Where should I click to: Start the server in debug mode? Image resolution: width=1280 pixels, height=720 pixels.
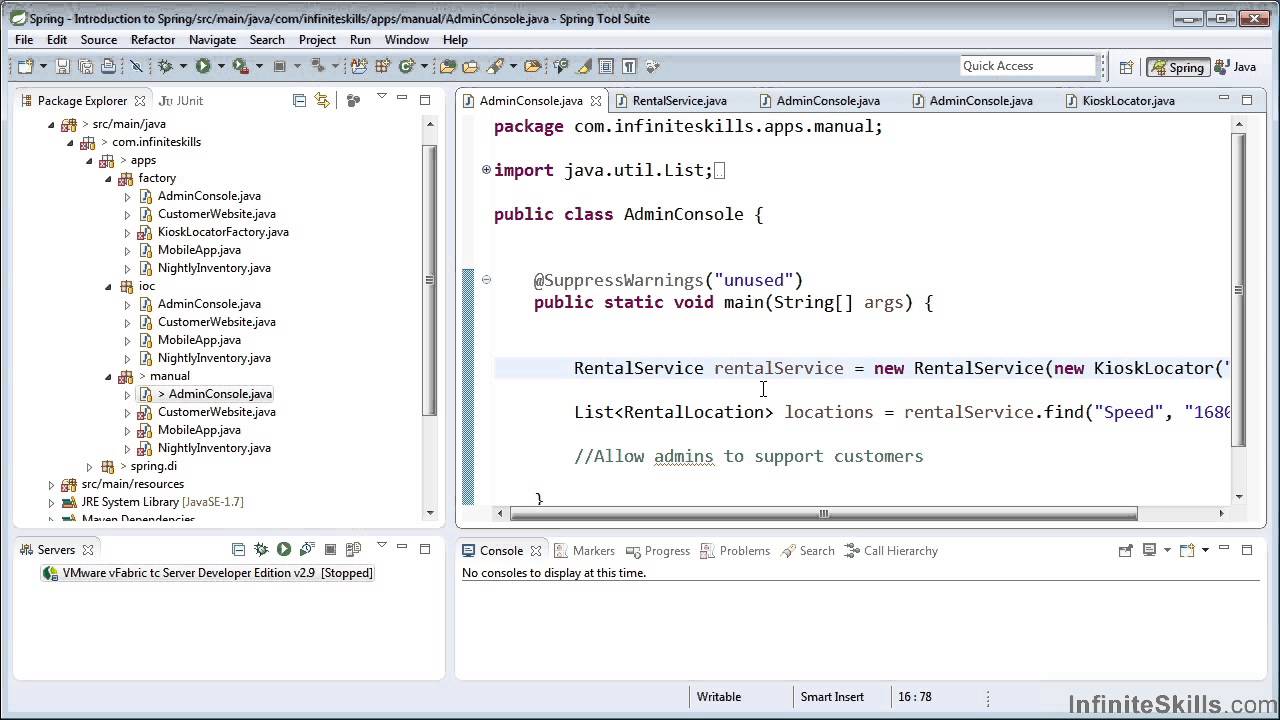click(x=261, y=549)
